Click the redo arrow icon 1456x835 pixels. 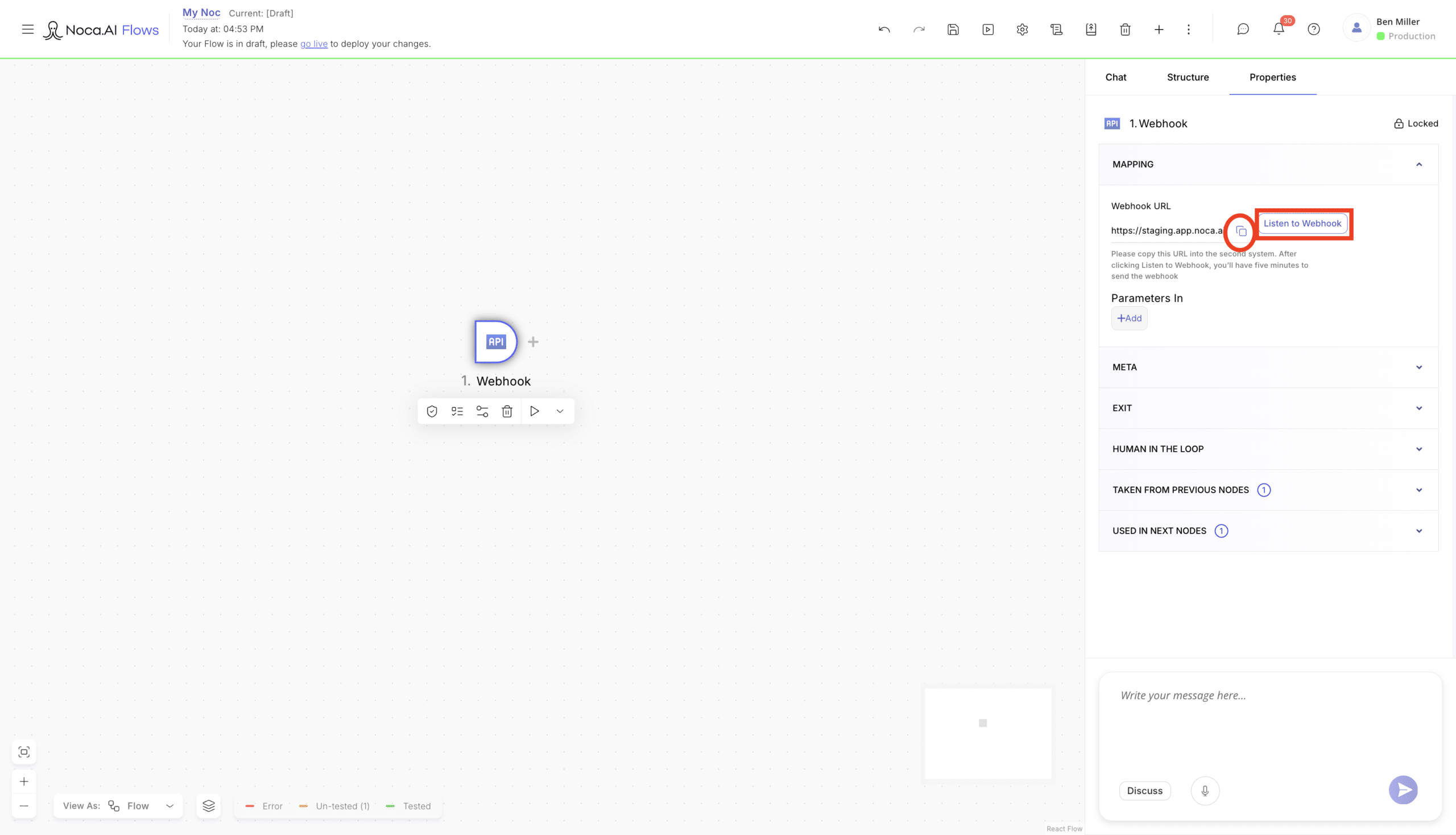click(919, 29)
